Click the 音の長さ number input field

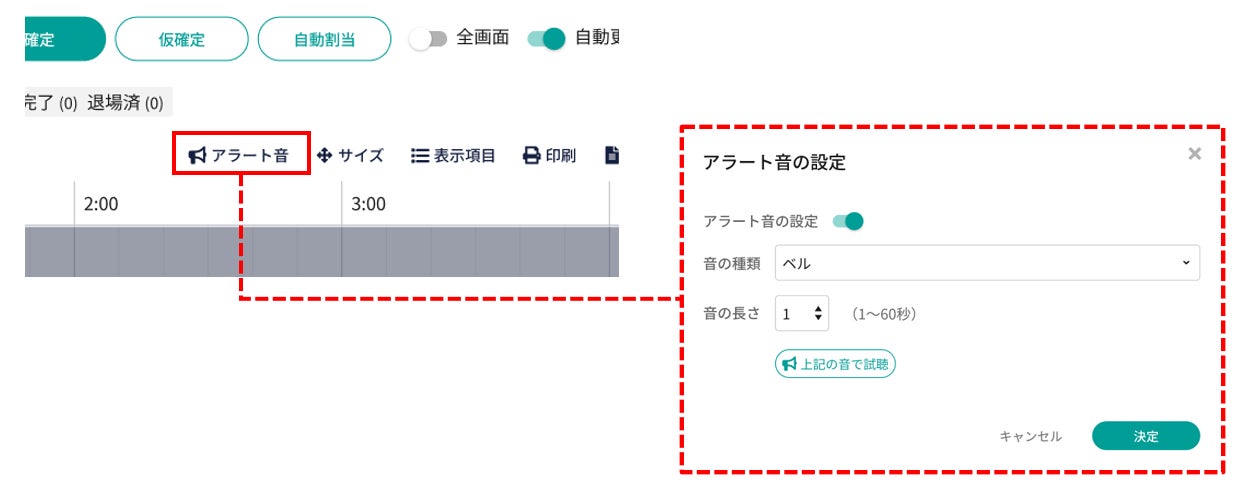(x=792, y=314)
